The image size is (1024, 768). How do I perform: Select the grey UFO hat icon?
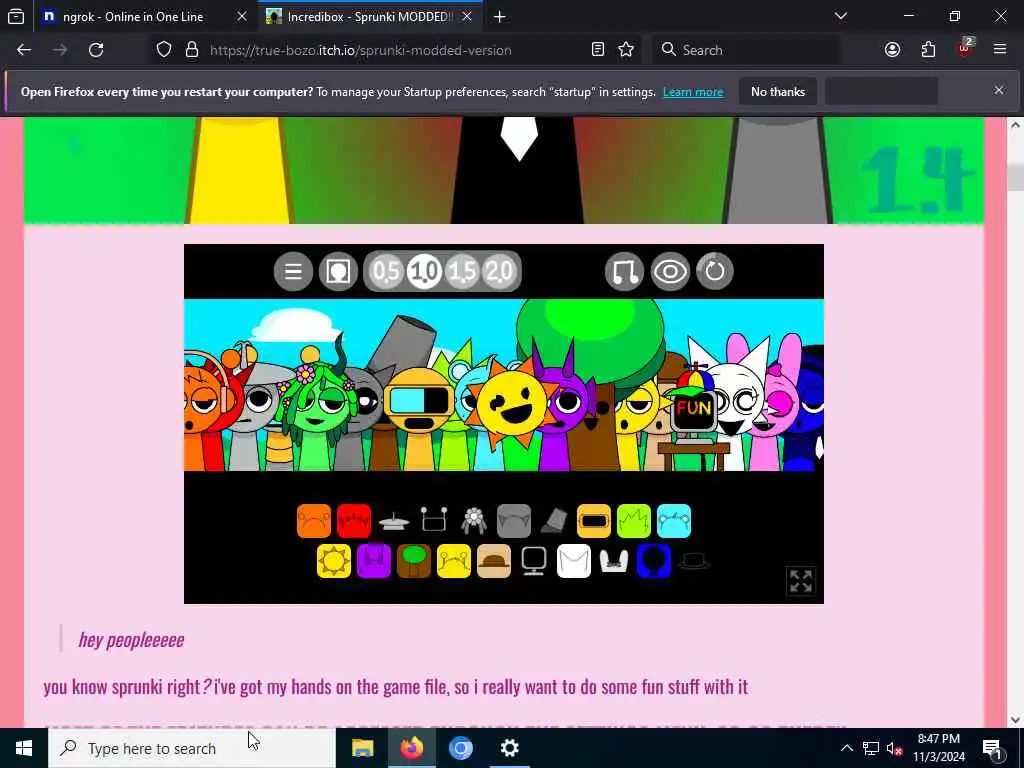(394, 521)
